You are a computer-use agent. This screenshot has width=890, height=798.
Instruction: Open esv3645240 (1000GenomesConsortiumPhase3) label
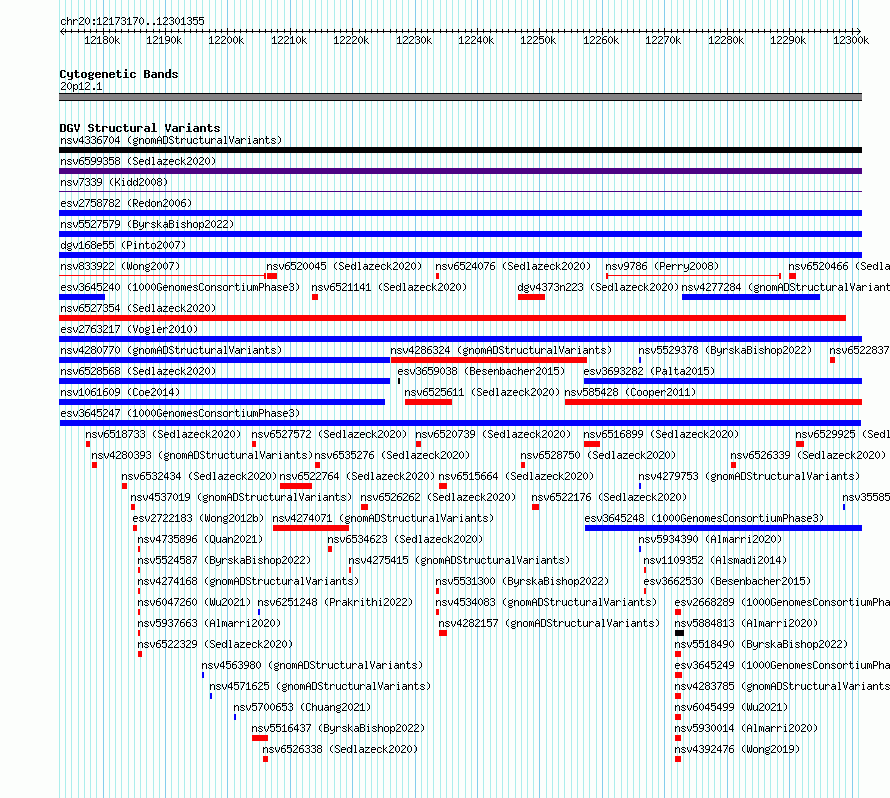[x=180, y=287]
